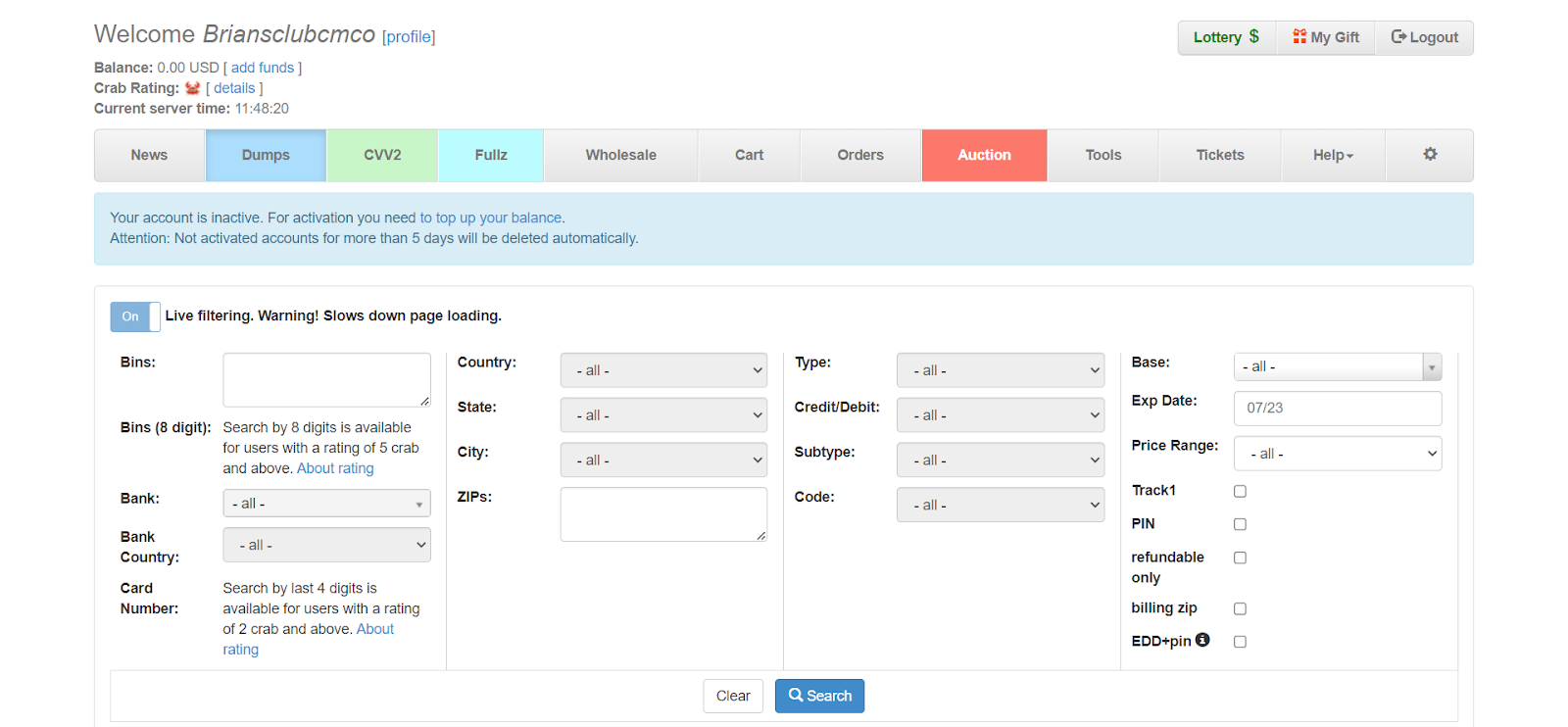Open About rating link under Bins (8 digit)

pos(335,468)
